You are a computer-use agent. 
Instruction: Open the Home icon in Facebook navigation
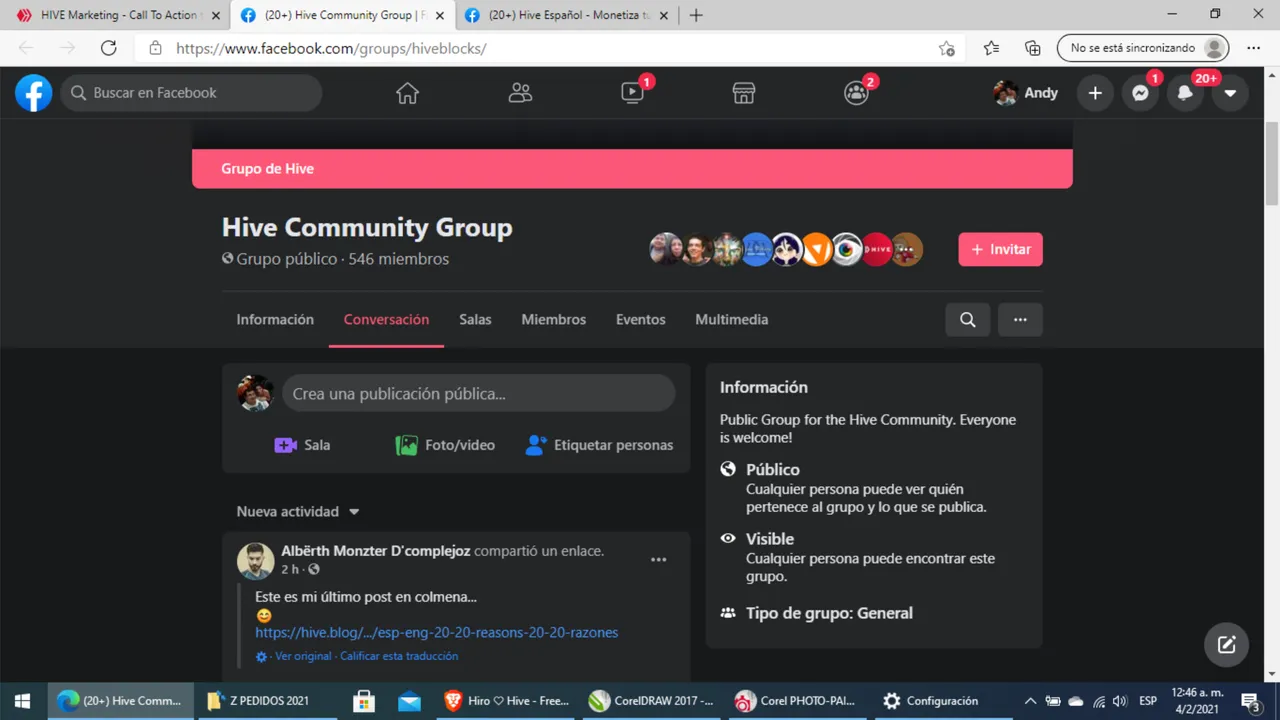pos(407,93)
